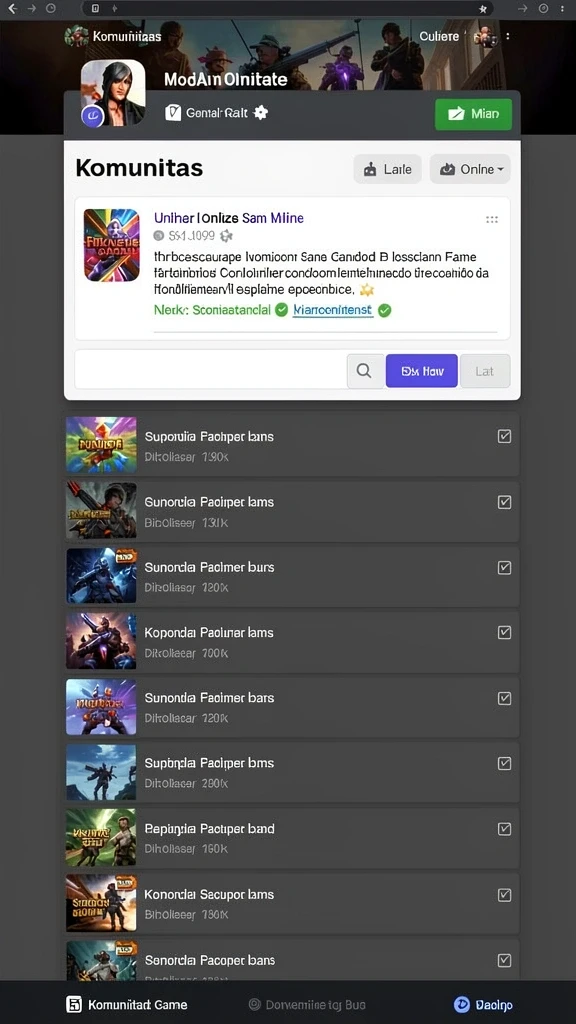Click the grid dots icon on featured card
The width and height of the screenshot is (576, 1024).
[x=492, y=219]
